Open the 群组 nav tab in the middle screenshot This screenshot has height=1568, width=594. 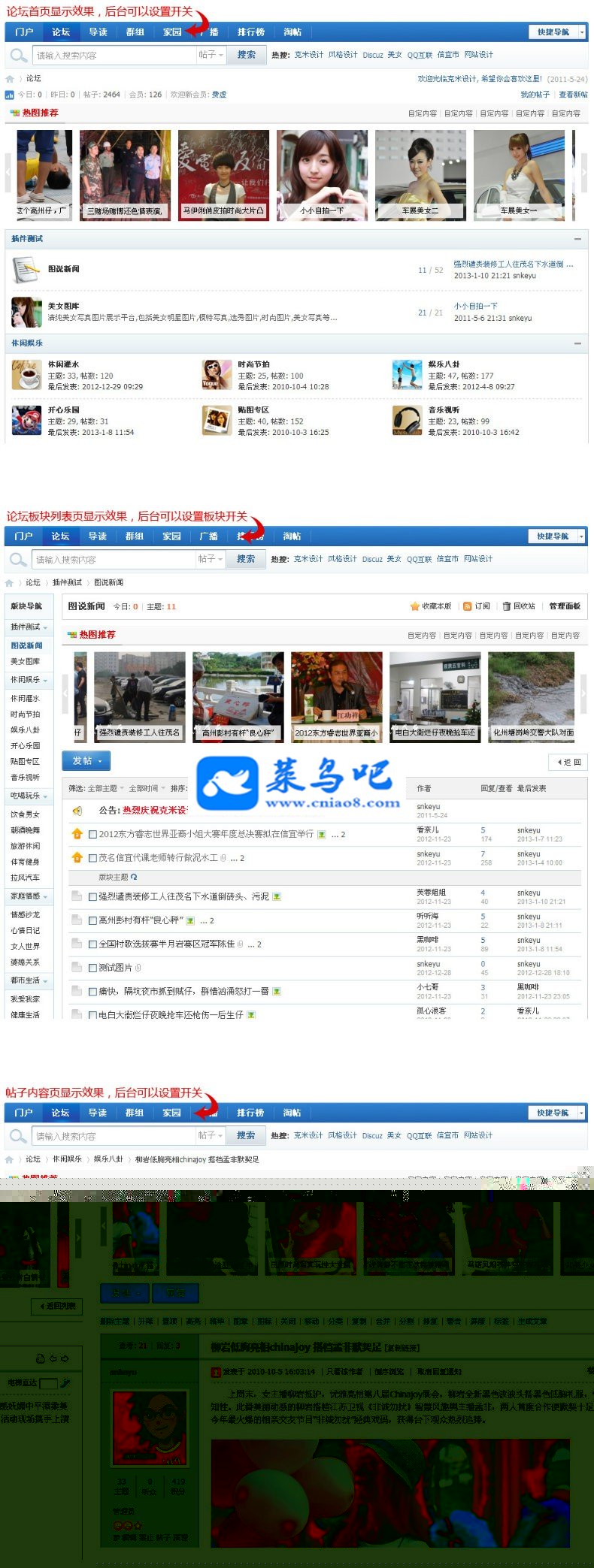click(135, 536)
